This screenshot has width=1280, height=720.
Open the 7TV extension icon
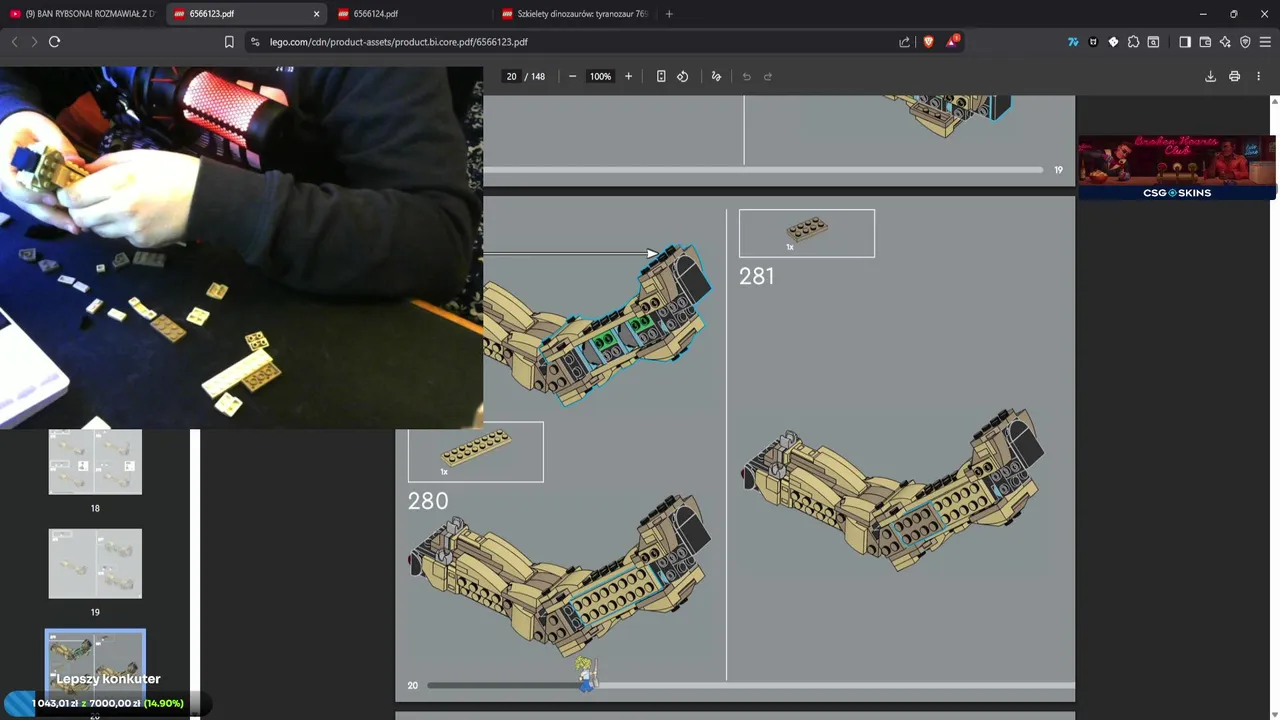coord(1073,42)
